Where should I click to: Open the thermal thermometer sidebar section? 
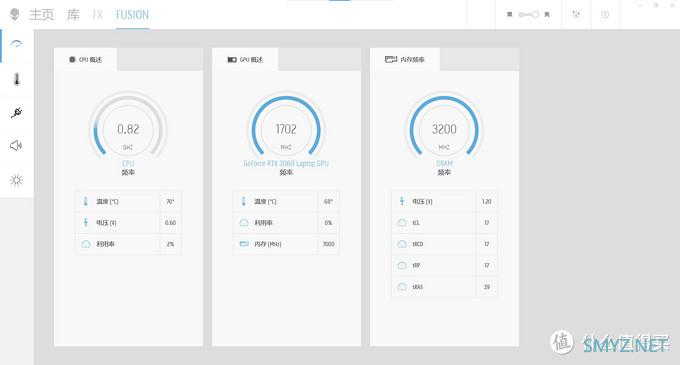coord(16,79)
